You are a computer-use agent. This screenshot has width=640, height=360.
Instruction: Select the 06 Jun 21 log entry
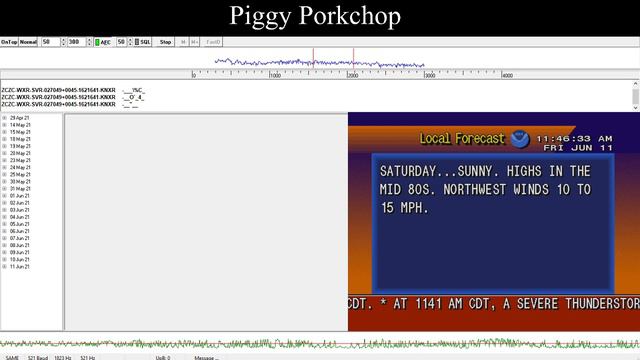tap(20, 231)
